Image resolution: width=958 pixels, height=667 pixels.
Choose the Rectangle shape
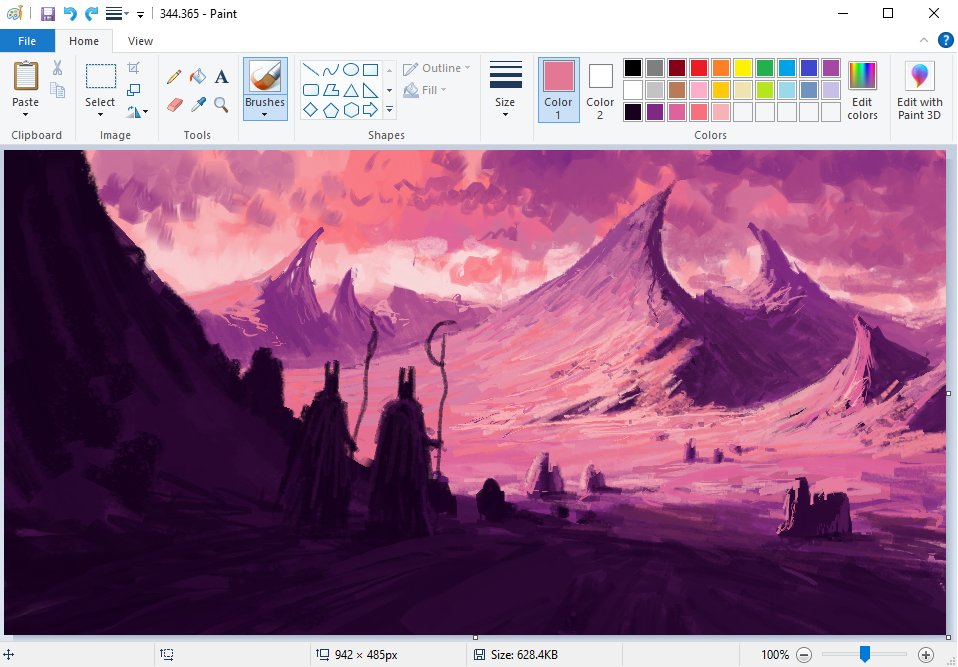(x=370, y=70)
